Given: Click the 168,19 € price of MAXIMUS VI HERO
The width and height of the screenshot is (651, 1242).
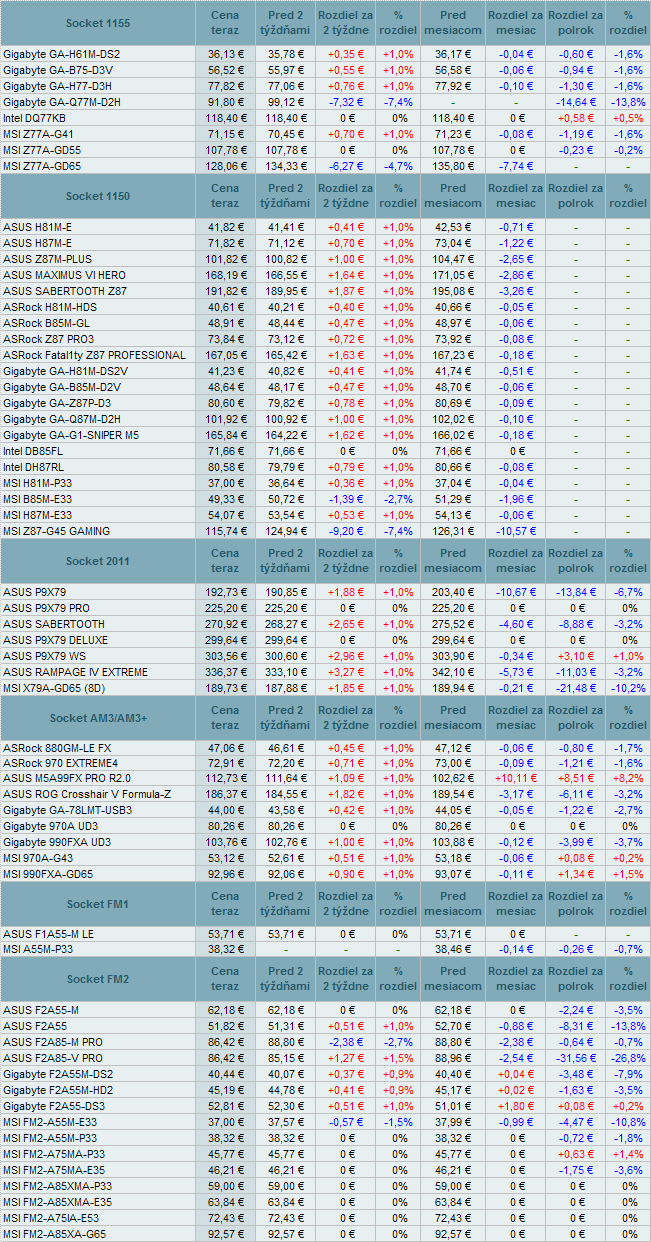Looking at the screenshot, I should click(x=225, y=275).
